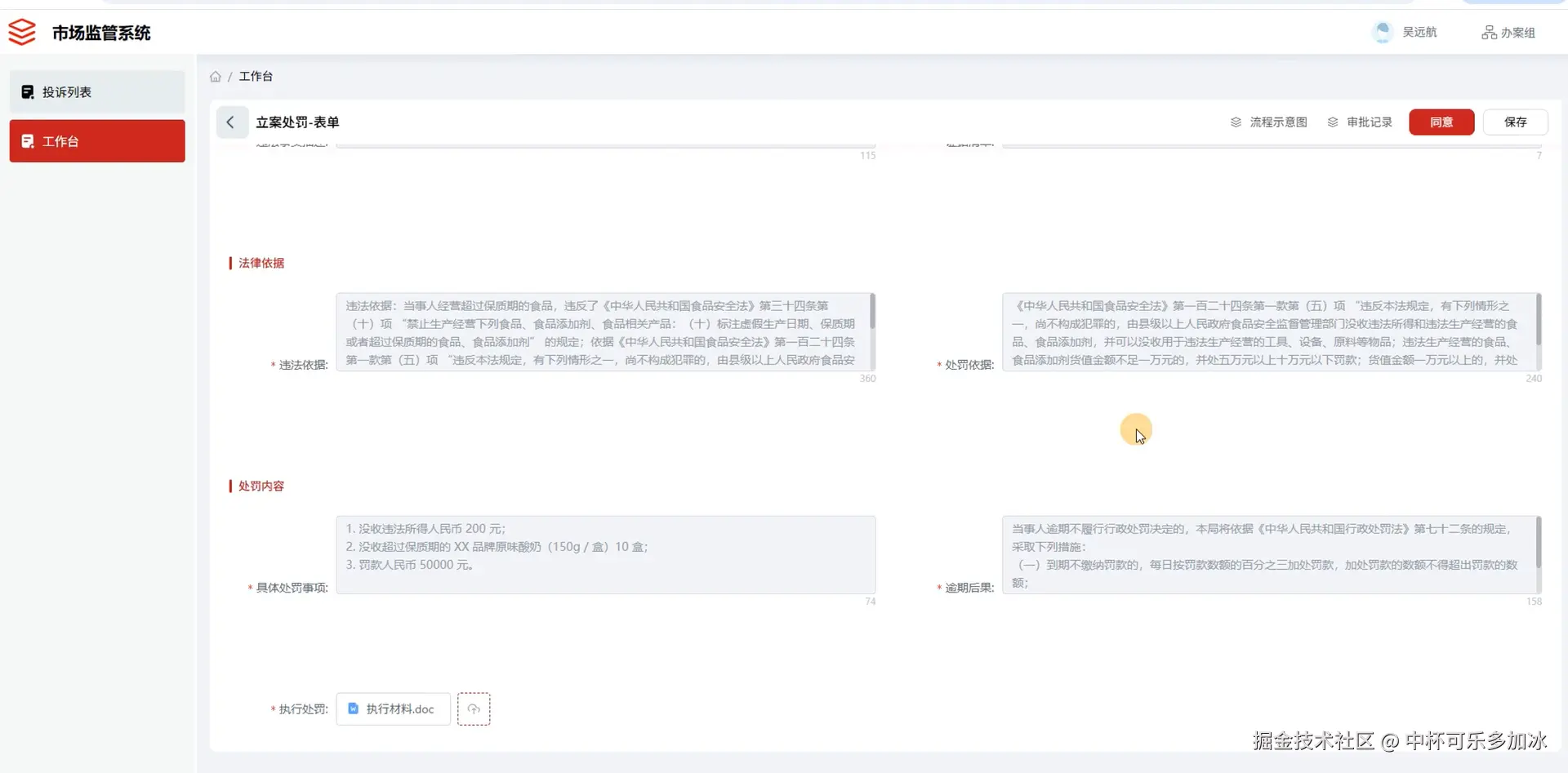Viewport: 1568px width, 773px height.
Task: Click the 工作台 breadcrumb text
Action: [256, 77]
